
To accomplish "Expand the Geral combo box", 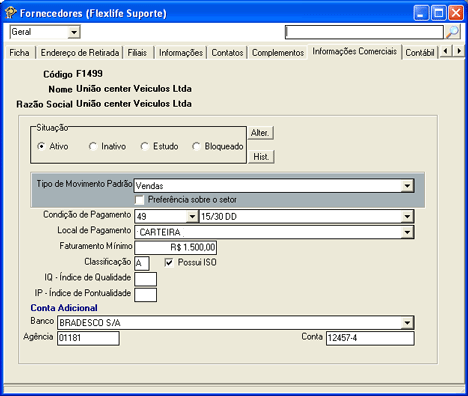I will (x=74, y=32).
